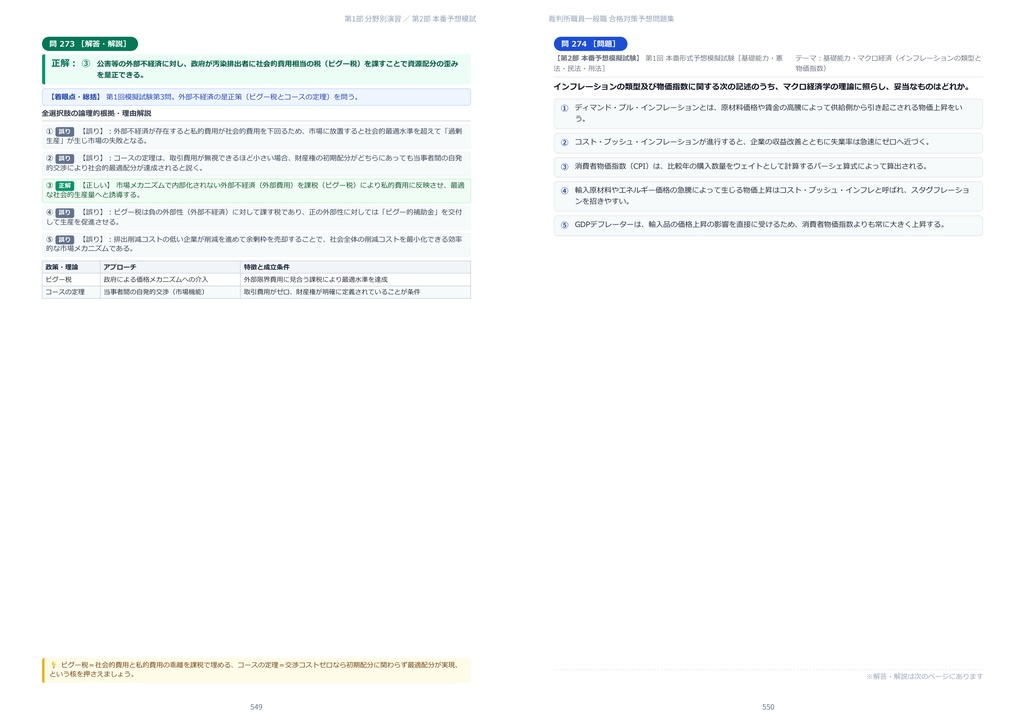Click the blue 問 274【問題】 badge
Viewport: 1024px width, 724px height.
[590, 44]
